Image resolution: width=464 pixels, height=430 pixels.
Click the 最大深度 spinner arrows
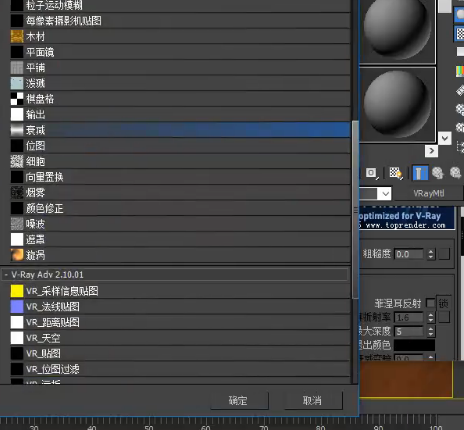[431, 331]
